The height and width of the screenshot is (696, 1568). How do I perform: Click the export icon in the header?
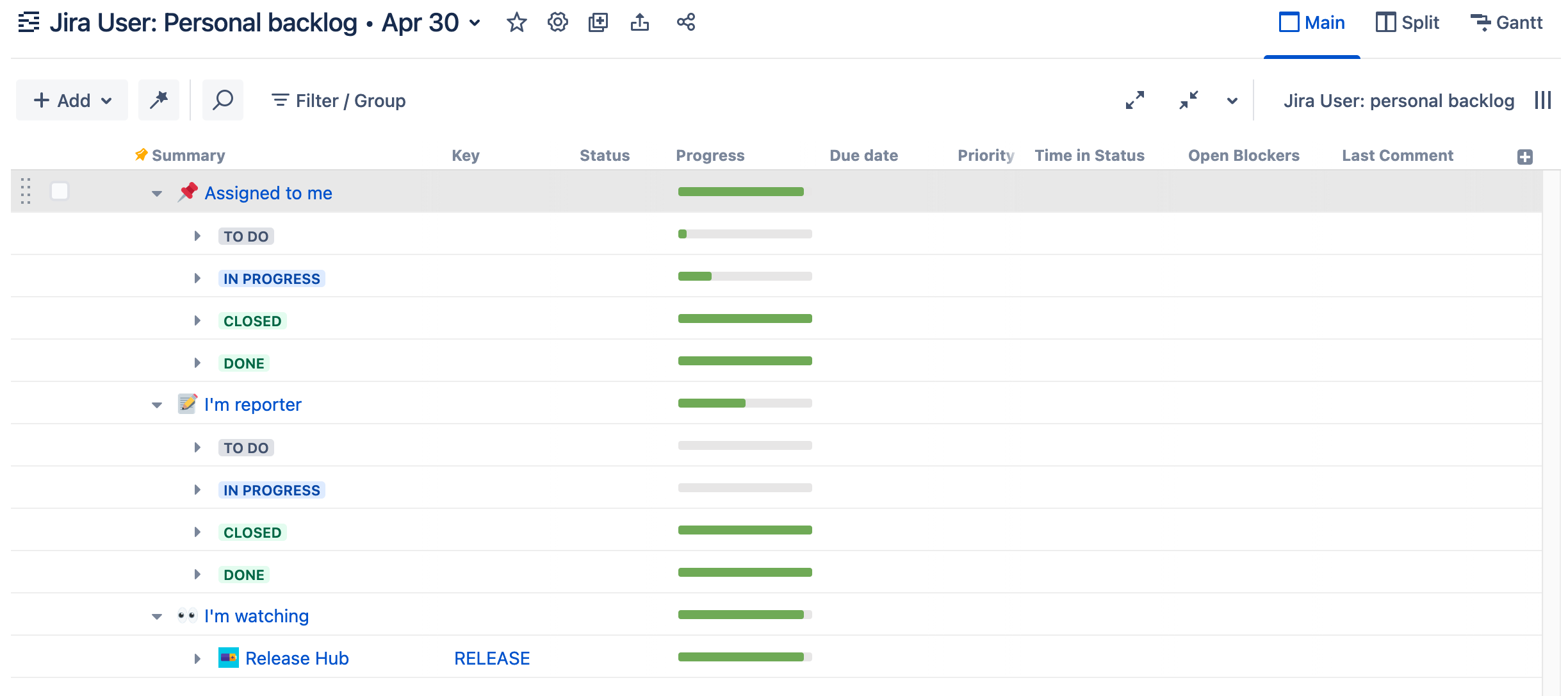[639, 22]
